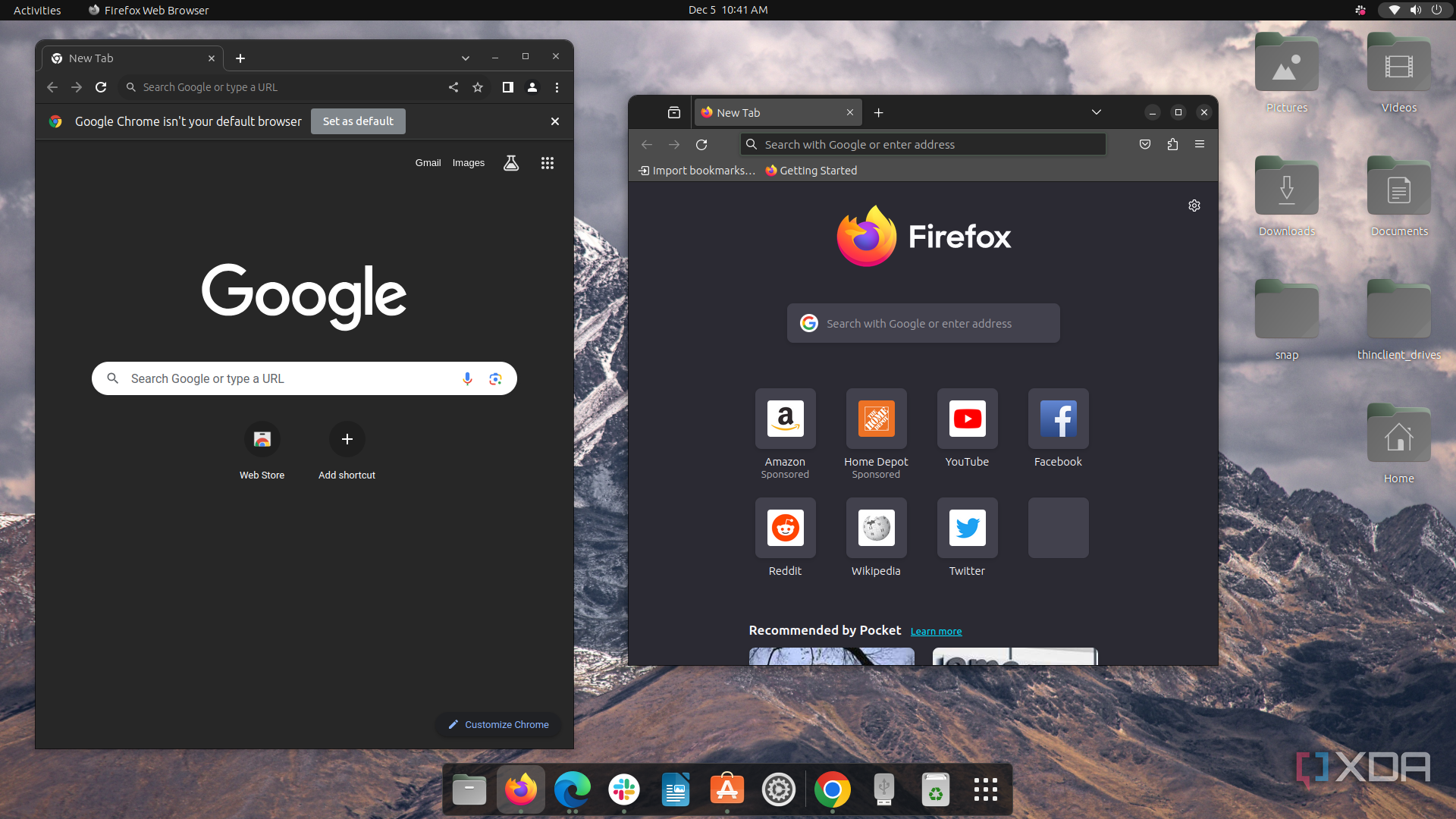The width and height of the screenshot is (1456, 819).
Task: Open Save to Pocket icon in Firefox
Action: pyautogui.click(x=1145, y=144)
